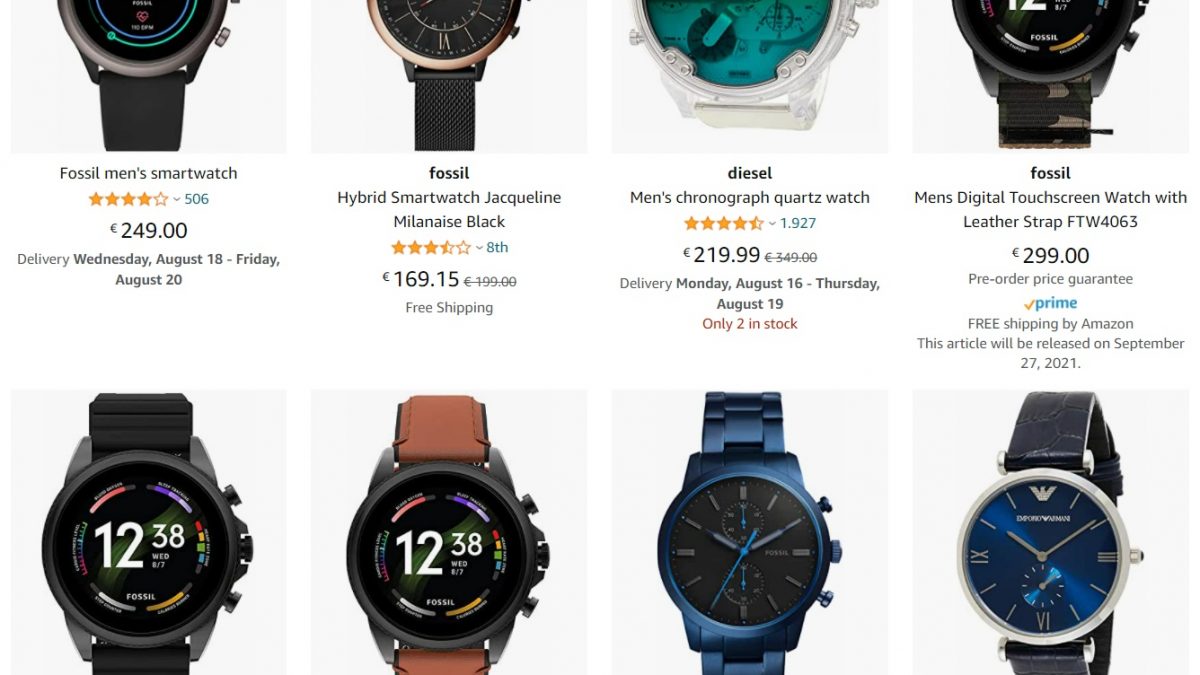Open the brown leather strap Fossil smartwatch image

click(x=449, y=533)
